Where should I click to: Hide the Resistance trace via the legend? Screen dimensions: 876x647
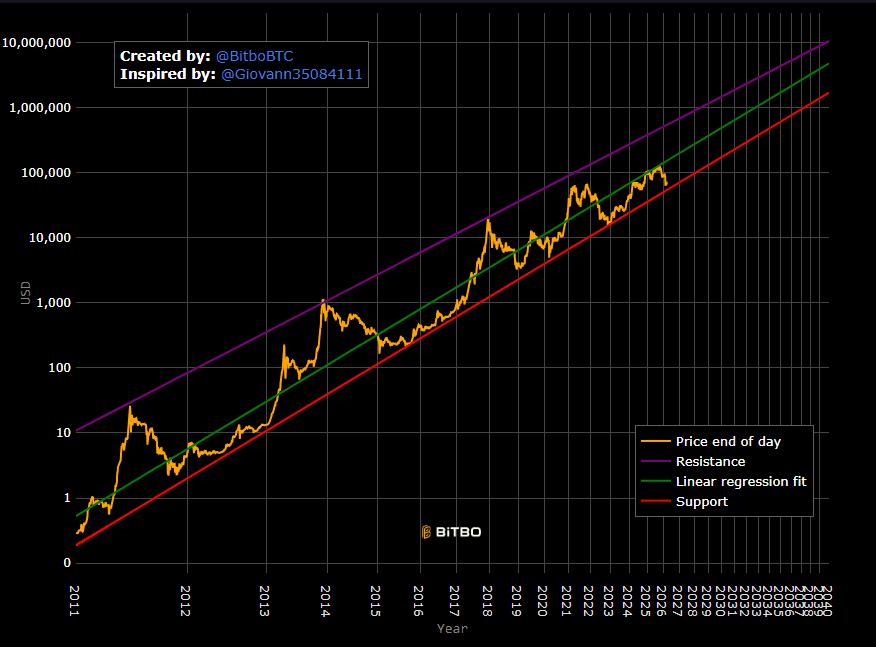click(710, 461)
